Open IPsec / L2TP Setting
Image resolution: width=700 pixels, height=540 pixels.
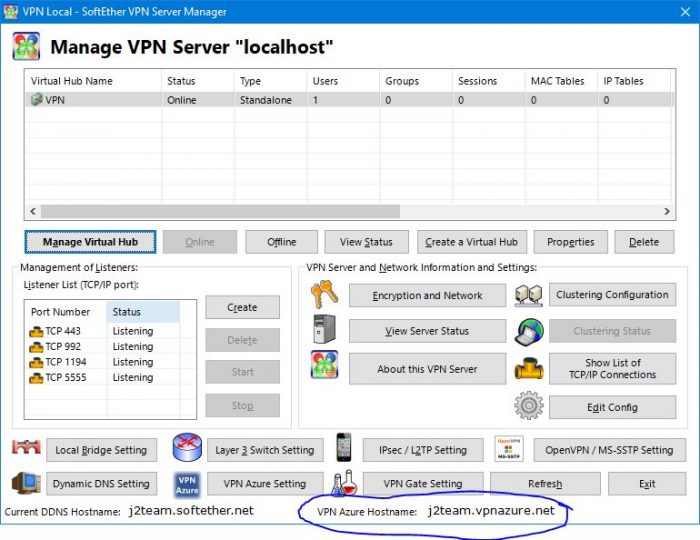click(423, 450)
